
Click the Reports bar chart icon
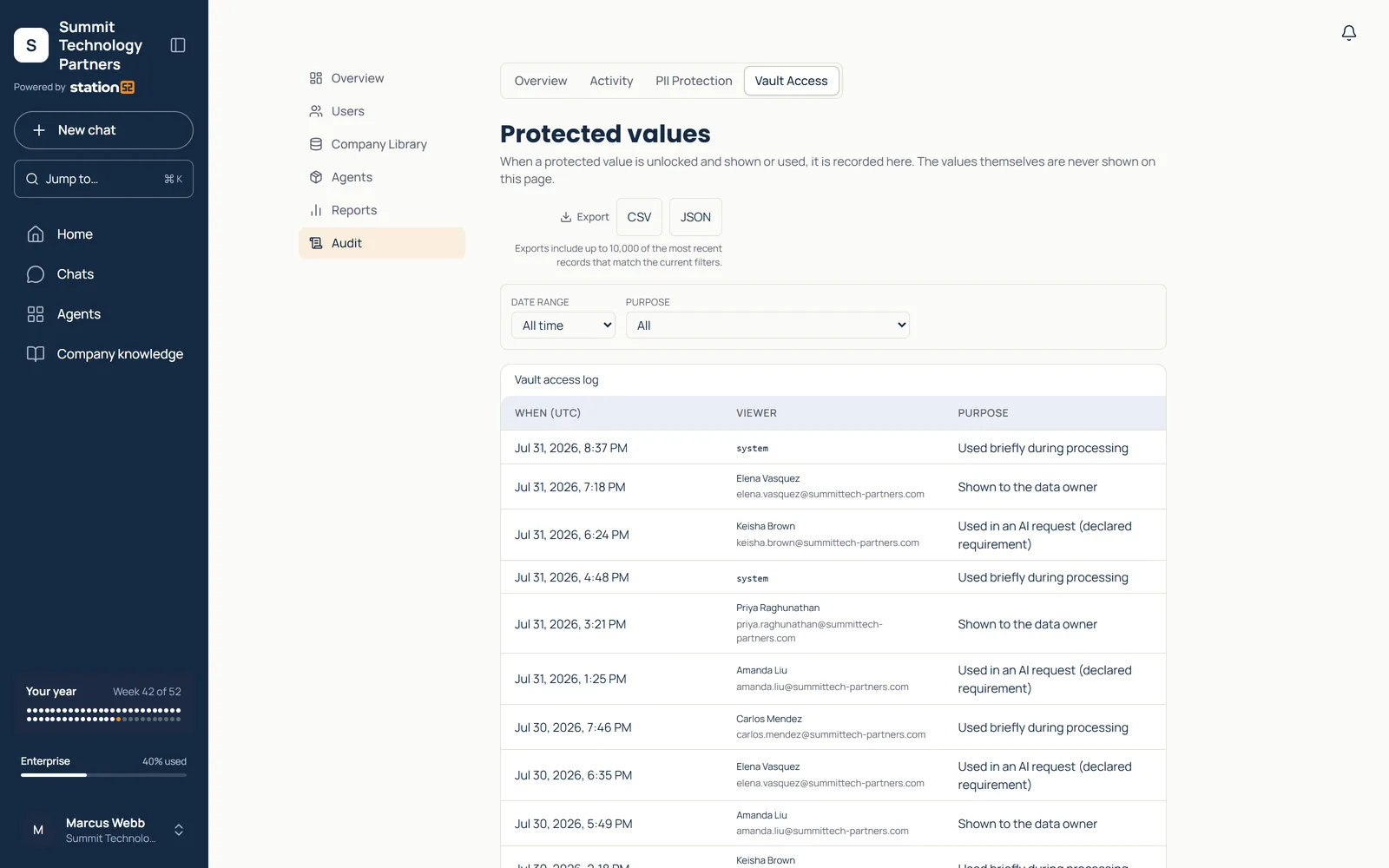[316, 210]
